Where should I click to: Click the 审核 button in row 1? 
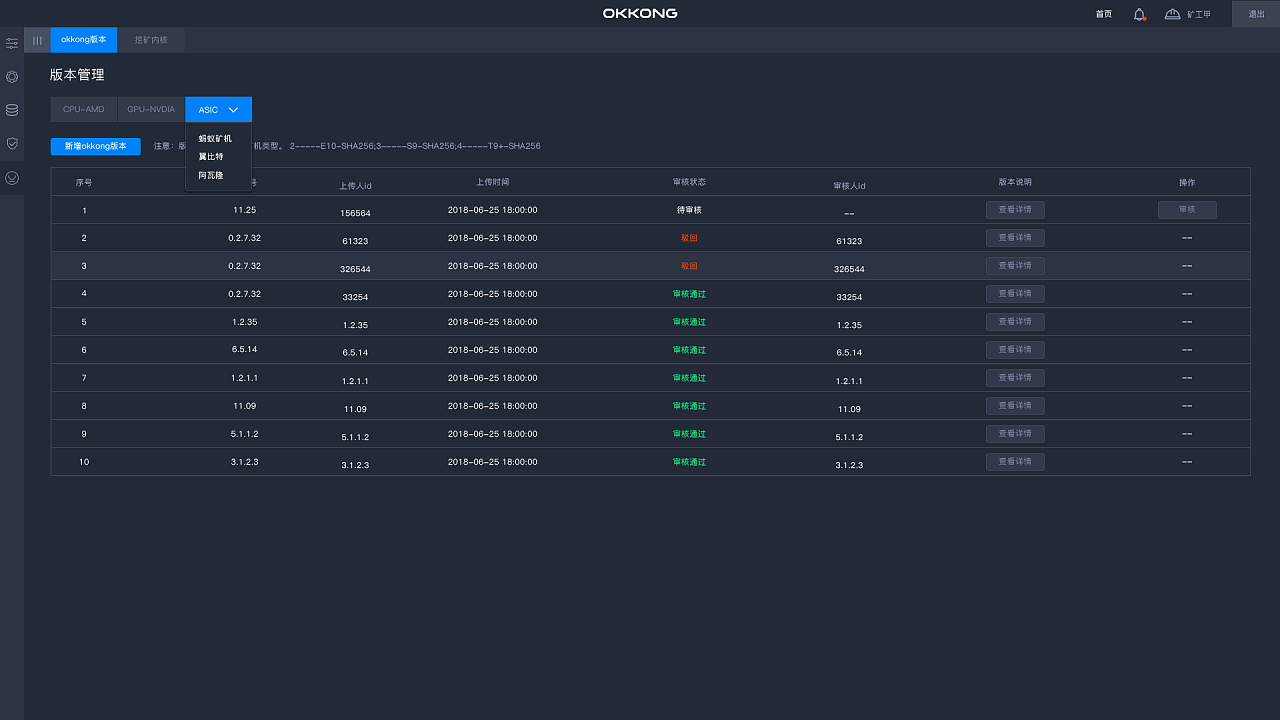click(x=1187, y=210)
